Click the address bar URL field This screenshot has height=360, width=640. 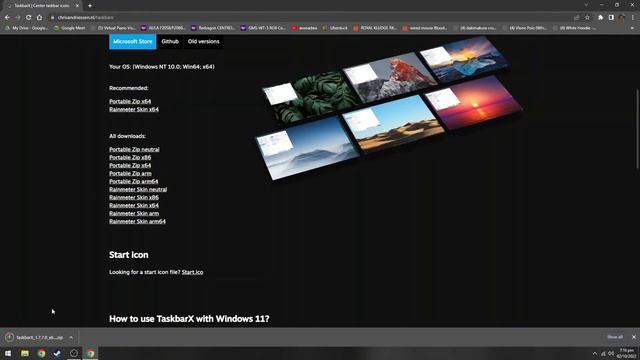tap(310, 18)
